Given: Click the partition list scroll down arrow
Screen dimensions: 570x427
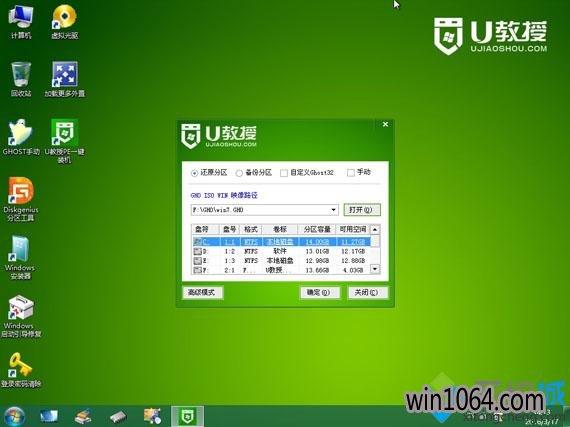Looking at the screenshot, I should coord(375,269).
